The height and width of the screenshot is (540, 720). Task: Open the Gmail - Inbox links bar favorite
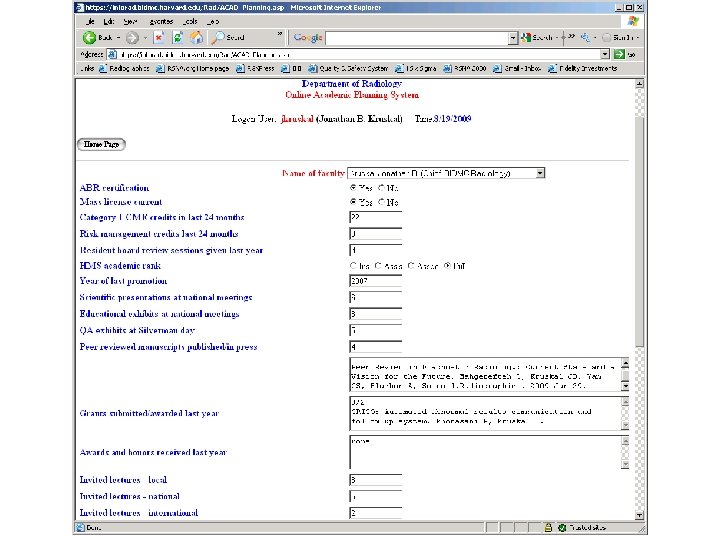click(x=517, y=68)
